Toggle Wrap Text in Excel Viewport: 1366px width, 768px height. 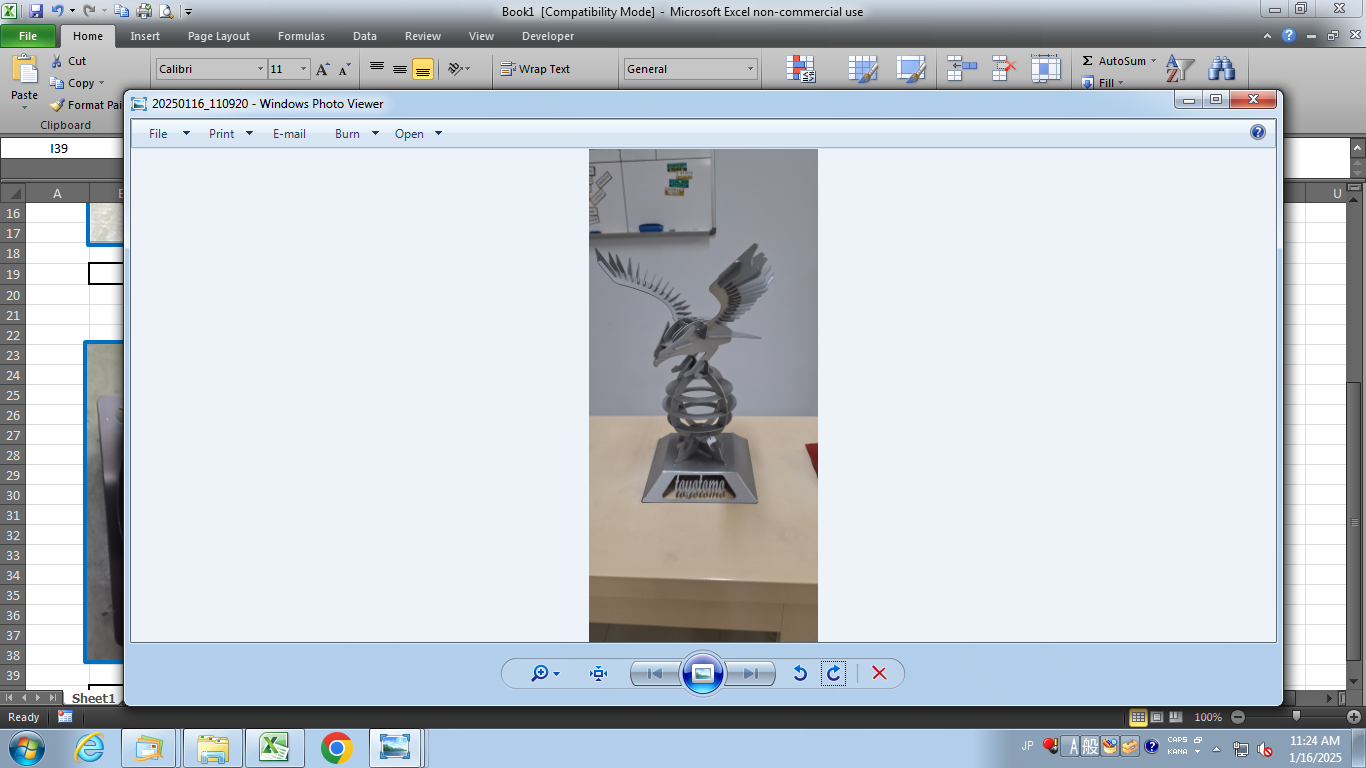tap(535, 69)
